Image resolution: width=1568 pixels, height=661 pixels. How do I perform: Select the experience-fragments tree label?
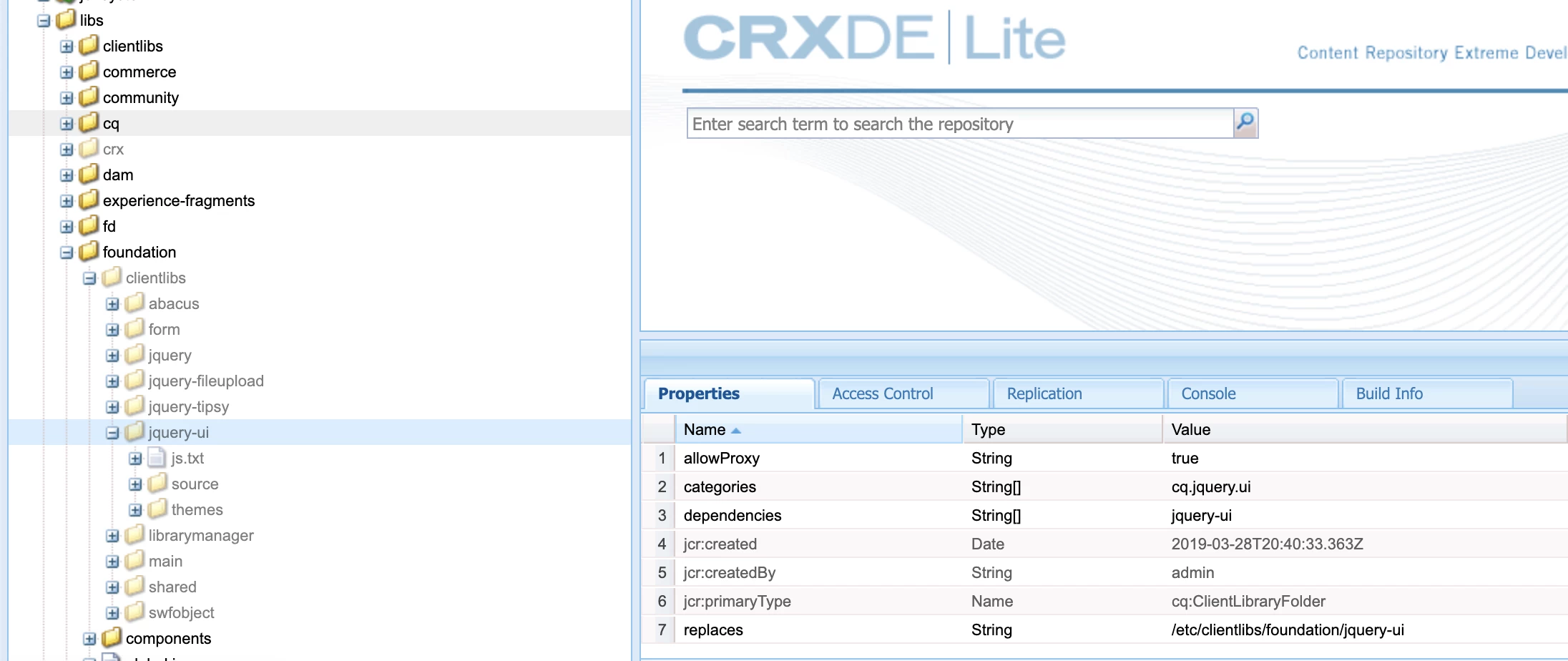point(179,200)
